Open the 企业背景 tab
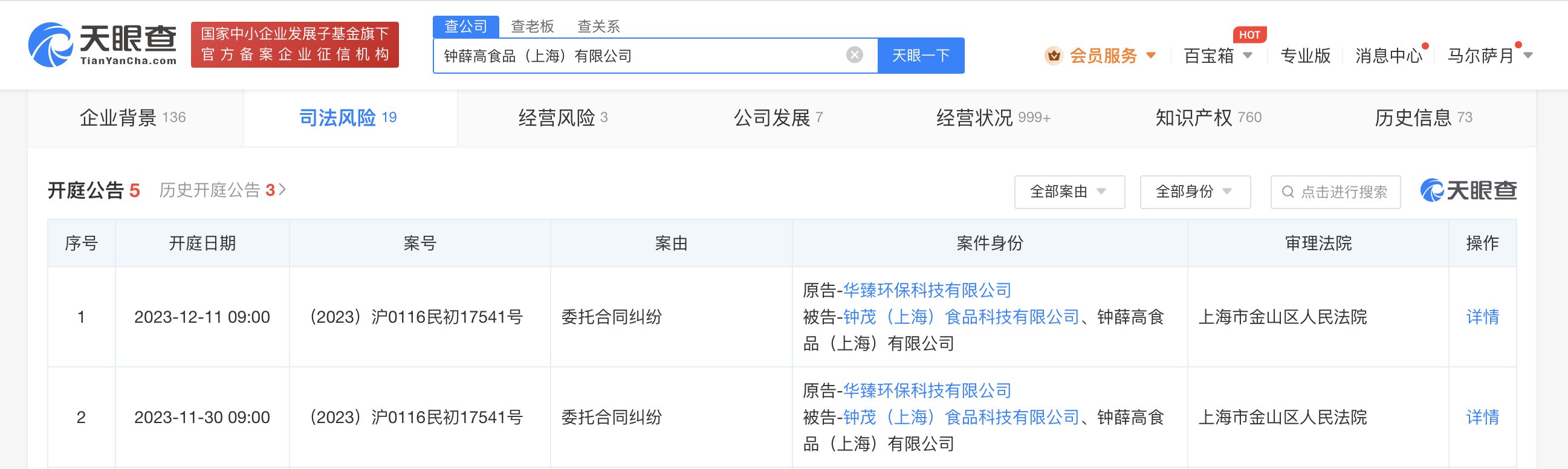This screenshot has height=469, width=1568. [133, 118]
